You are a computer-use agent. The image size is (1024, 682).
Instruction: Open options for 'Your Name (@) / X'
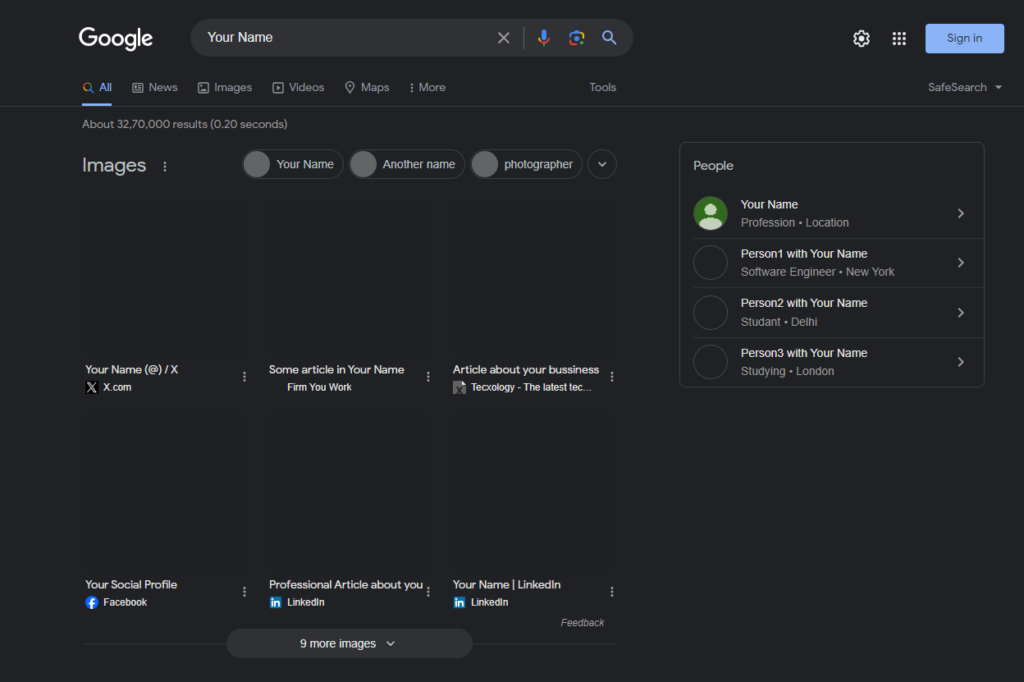tap(244, 377)
